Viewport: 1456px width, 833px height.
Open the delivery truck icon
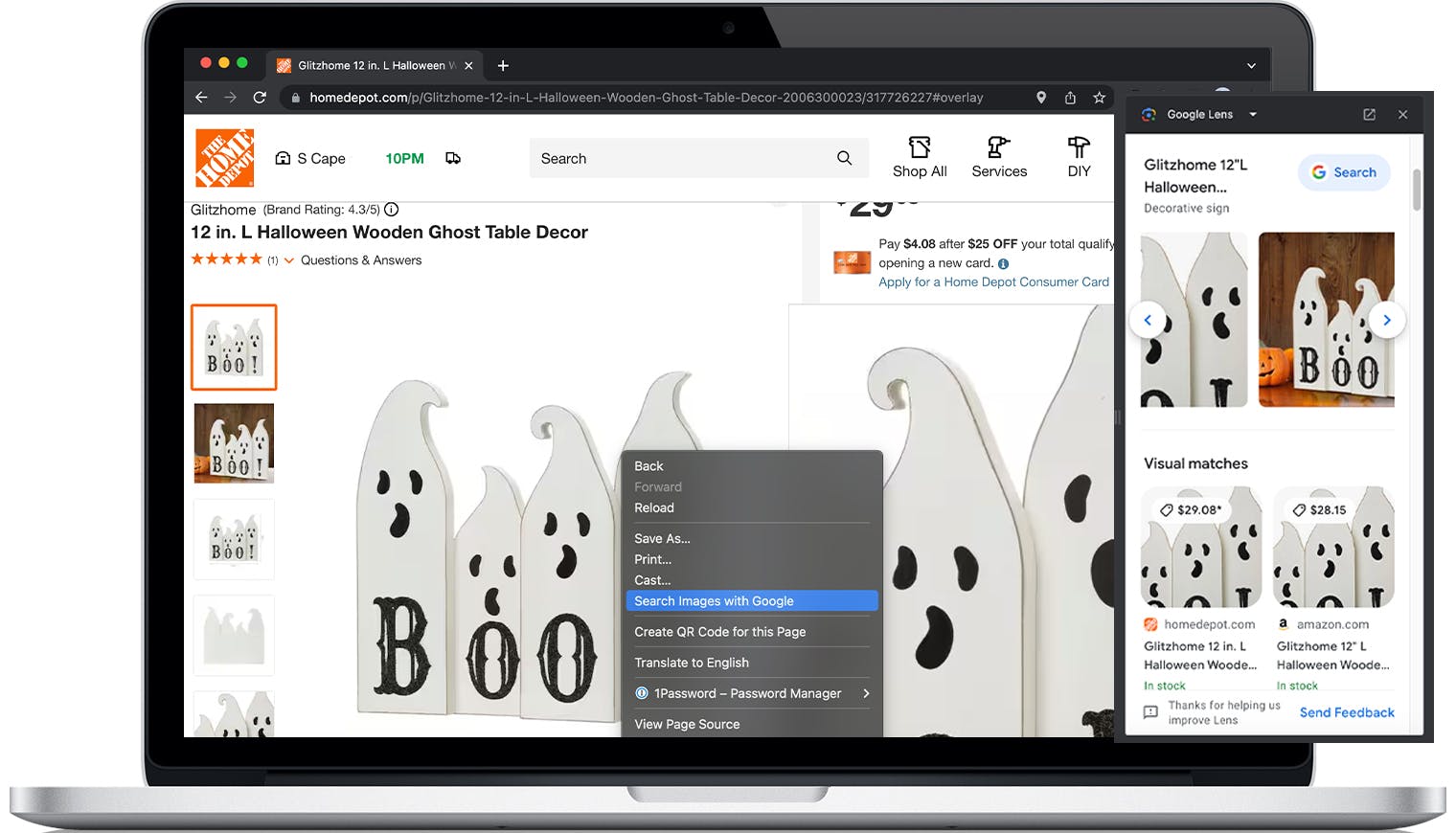click(x=453, y=158)
